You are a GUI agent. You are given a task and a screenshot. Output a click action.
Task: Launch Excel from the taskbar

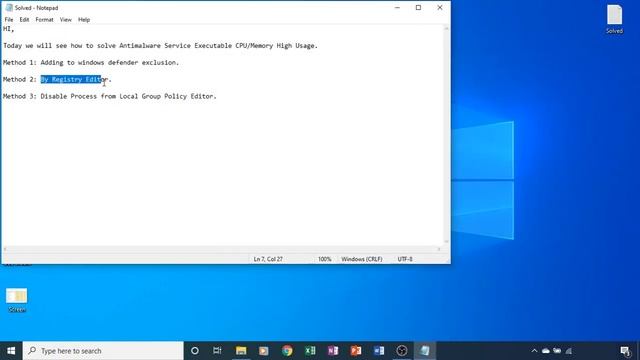point(310,351)
